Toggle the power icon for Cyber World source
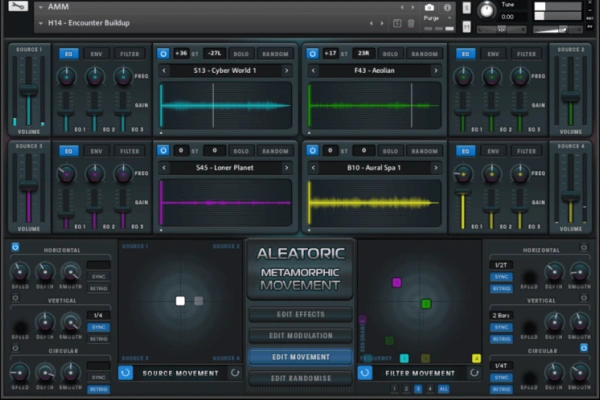The image size is (600, 400). point(164,53)
